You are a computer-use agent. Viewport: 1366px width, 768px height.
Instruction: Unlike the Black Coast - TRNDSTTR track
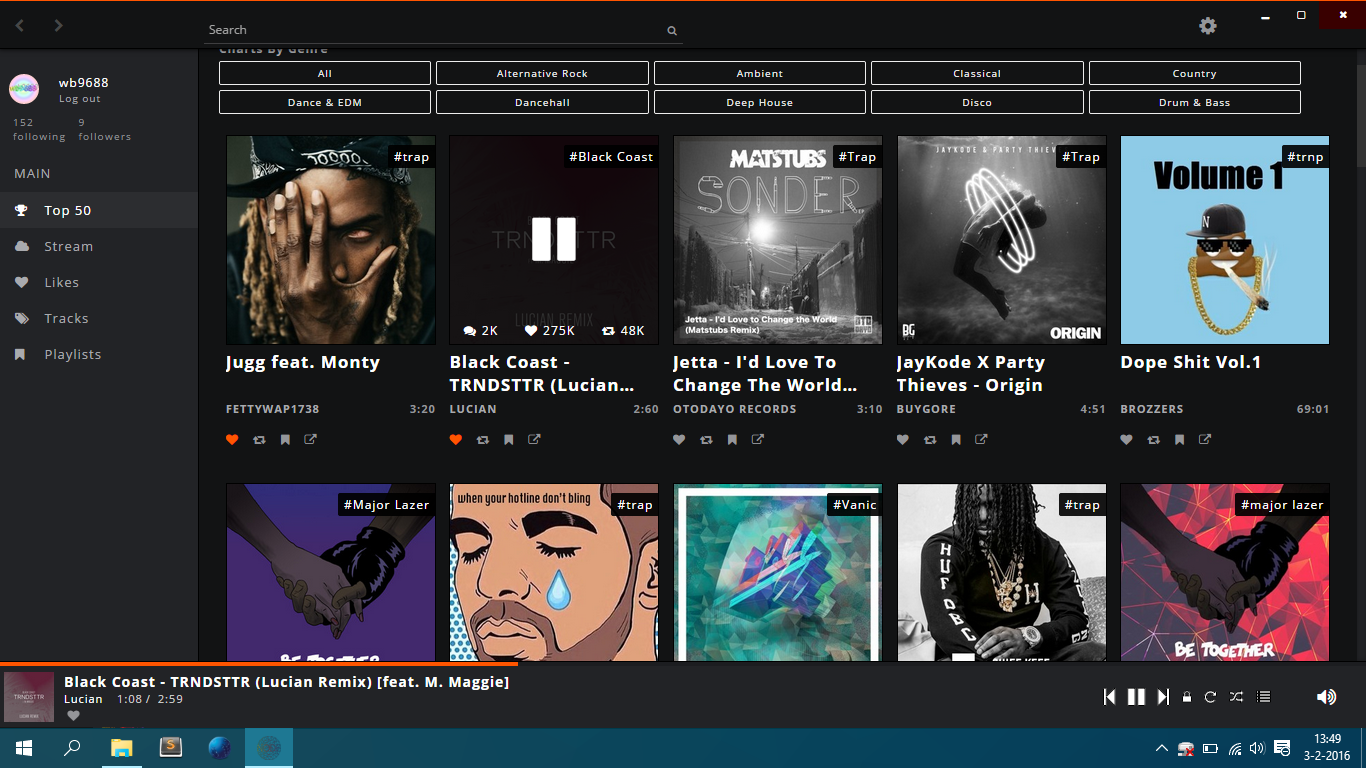pos(455,440)
